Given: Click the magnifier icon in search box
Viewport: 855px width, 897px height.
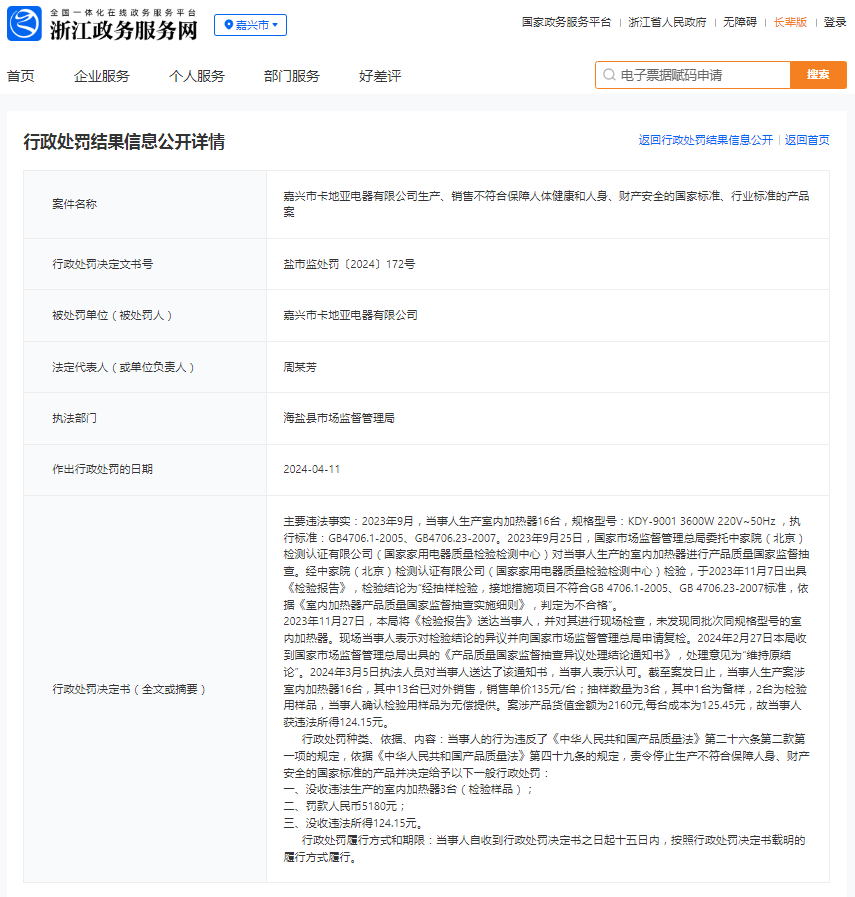Looking at the screenshot, I should point(609,75).
